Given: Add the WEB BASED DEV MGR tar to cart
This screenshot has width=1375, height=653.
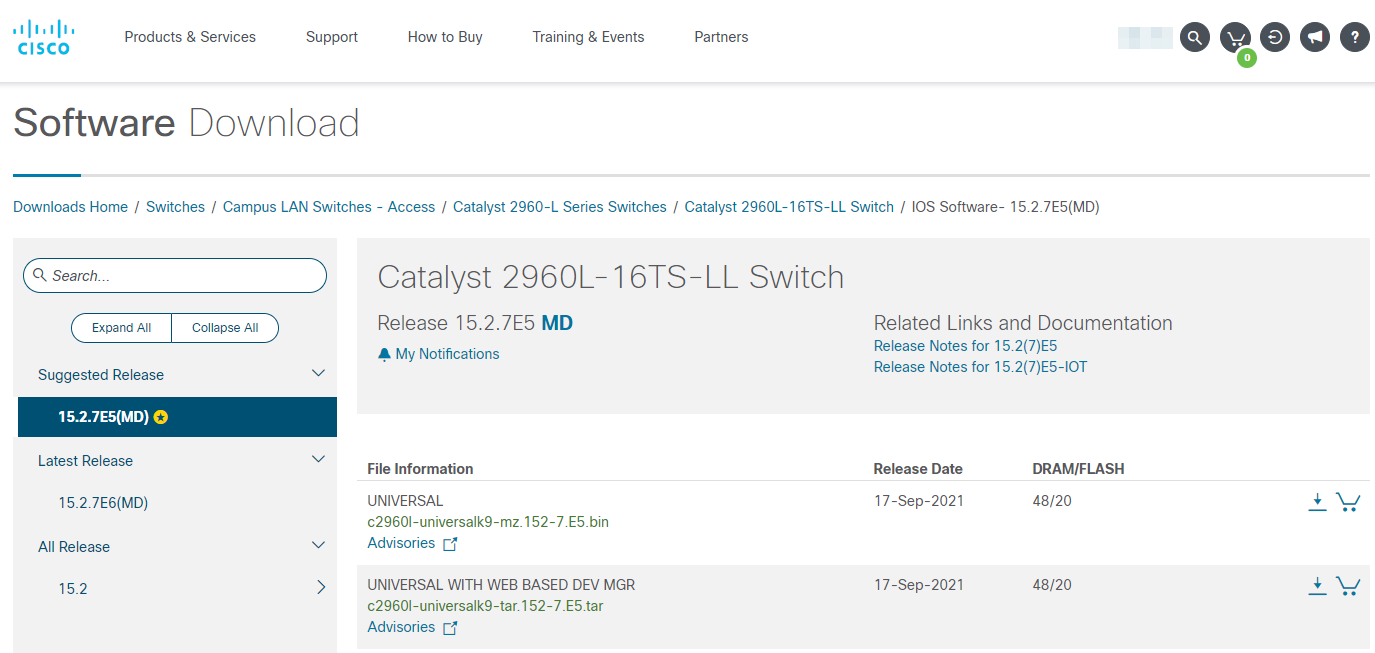Looking at the screenshot, I should coord(1348,586).
